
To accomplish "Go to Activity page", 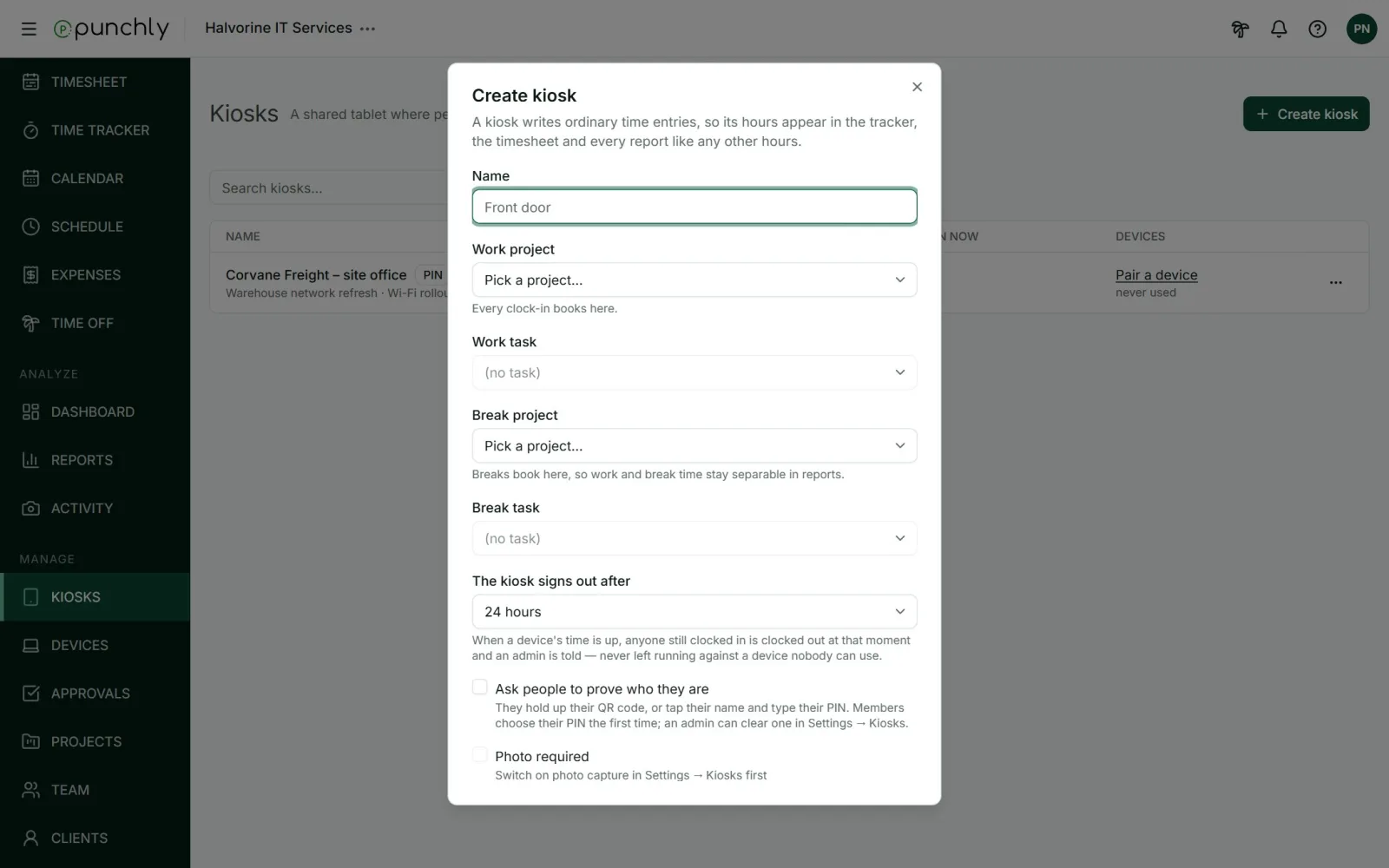I will tap(95, 508).
